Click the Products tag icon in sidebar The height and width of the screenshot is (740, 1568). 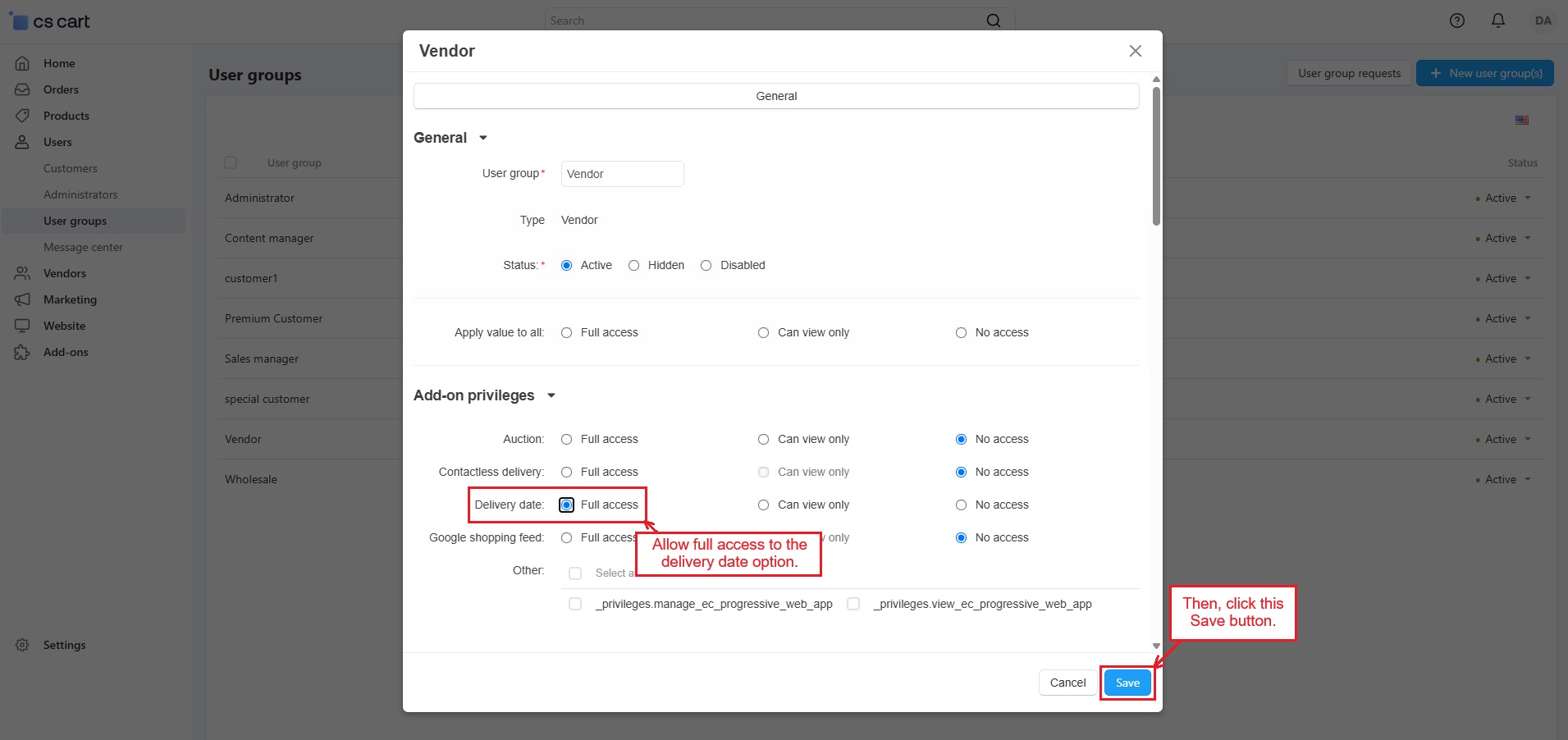22,116
